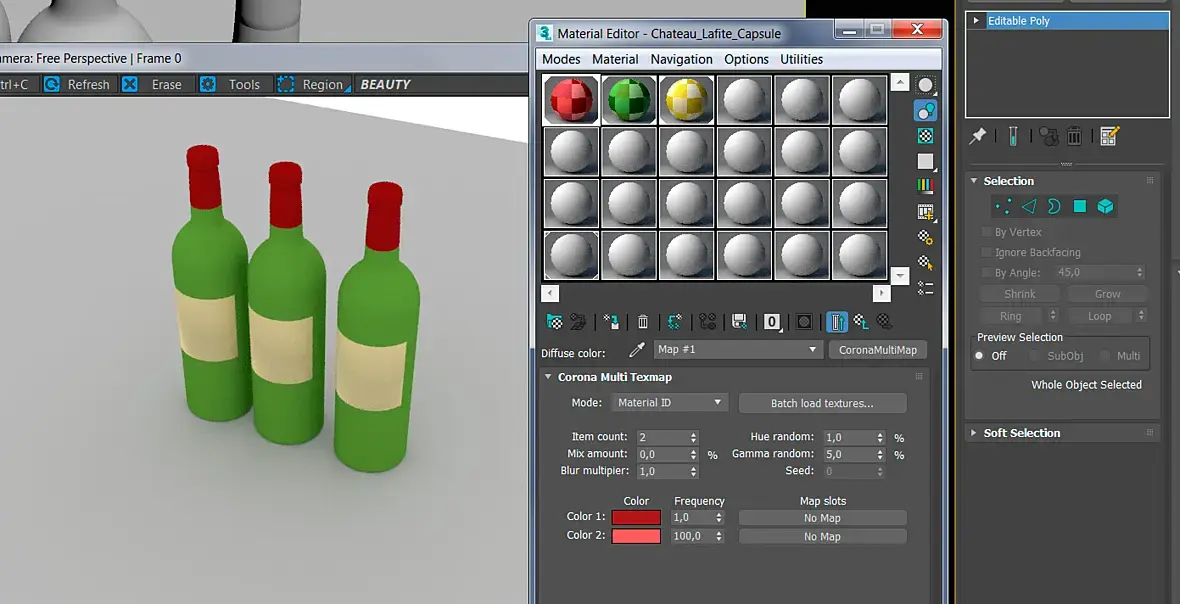The height and width of the screenshot is (604, 1180).
Task: Toggle Show End Result test-tube icon
Action: (x=1014, y=135)
